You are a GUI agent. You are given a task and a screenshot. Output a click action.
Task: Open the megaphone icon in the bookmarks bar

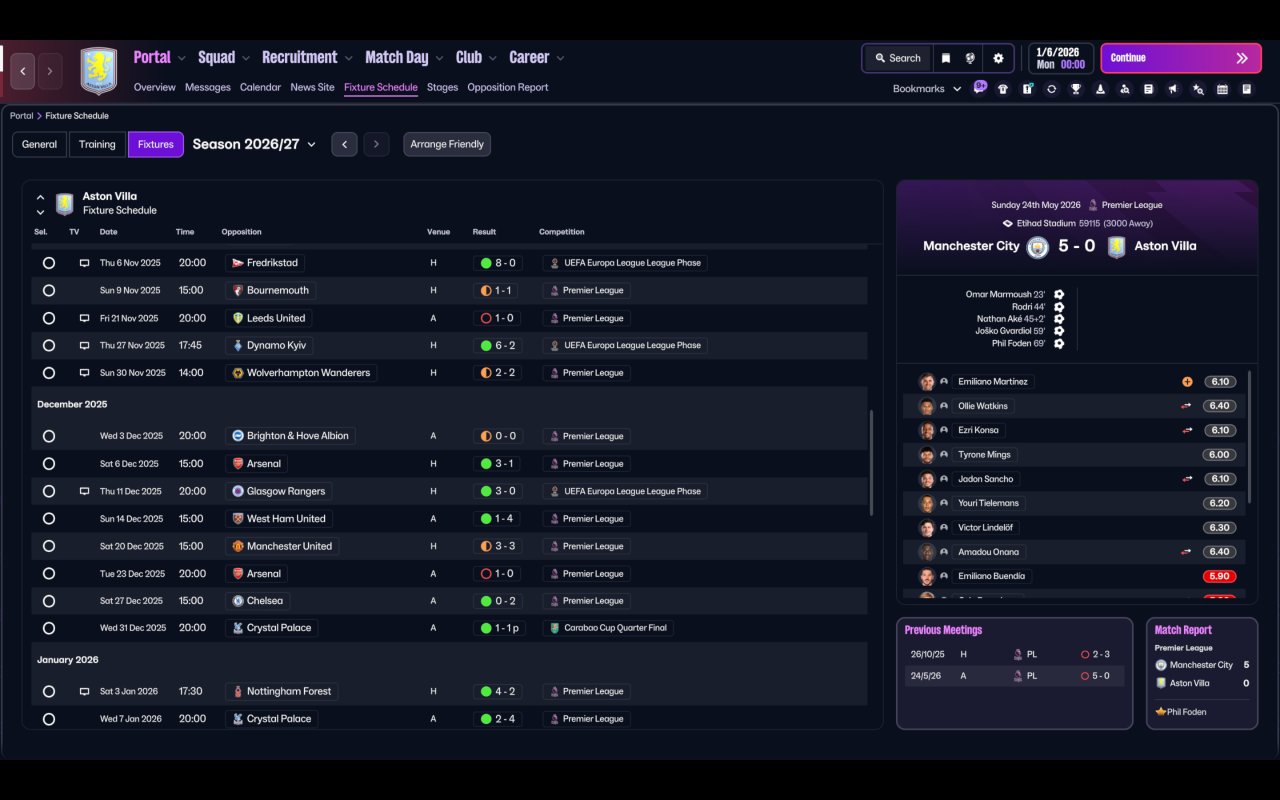[x=1173, y=89]
